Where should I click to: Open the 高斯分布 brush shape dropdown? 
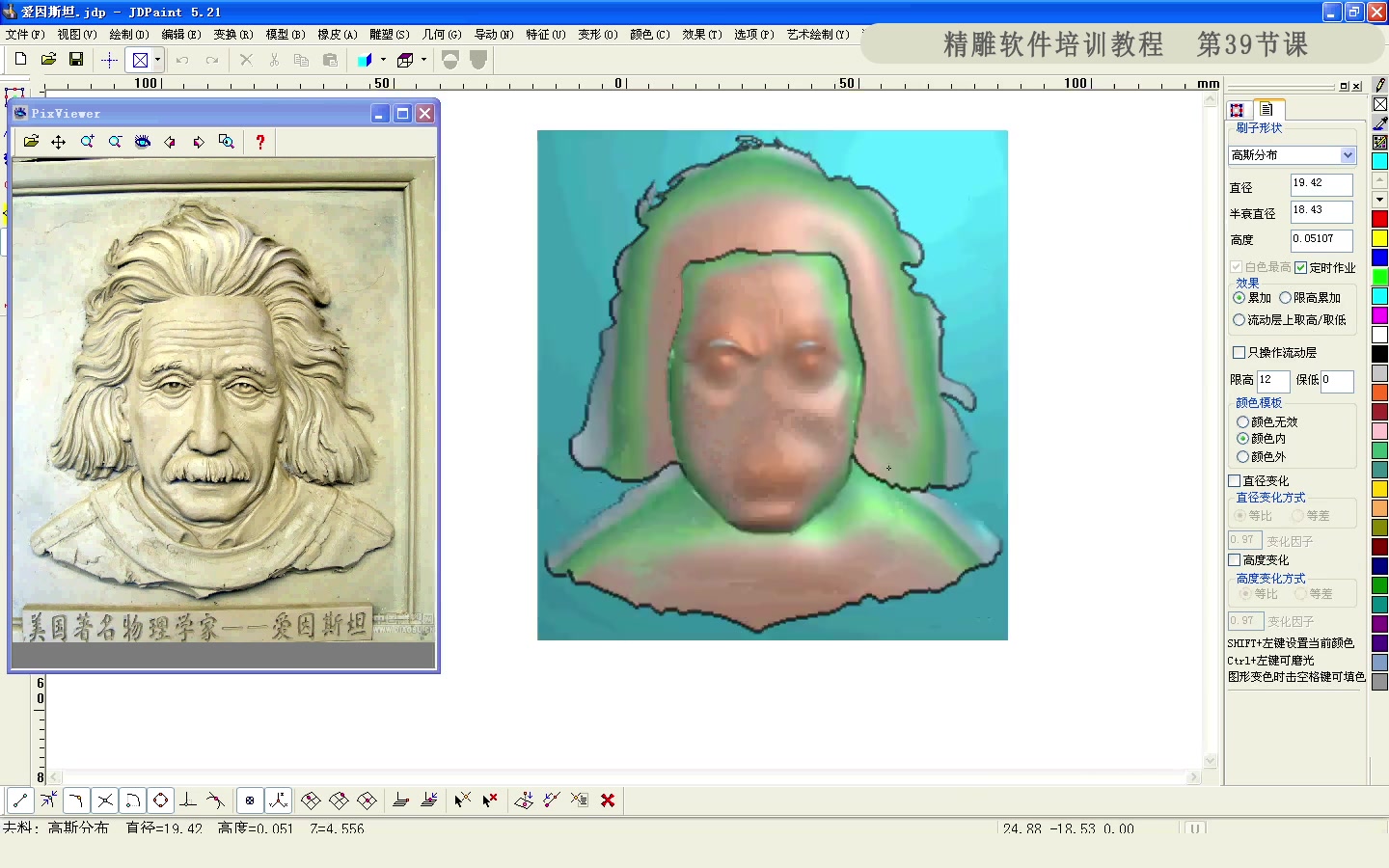(1348, 155)
